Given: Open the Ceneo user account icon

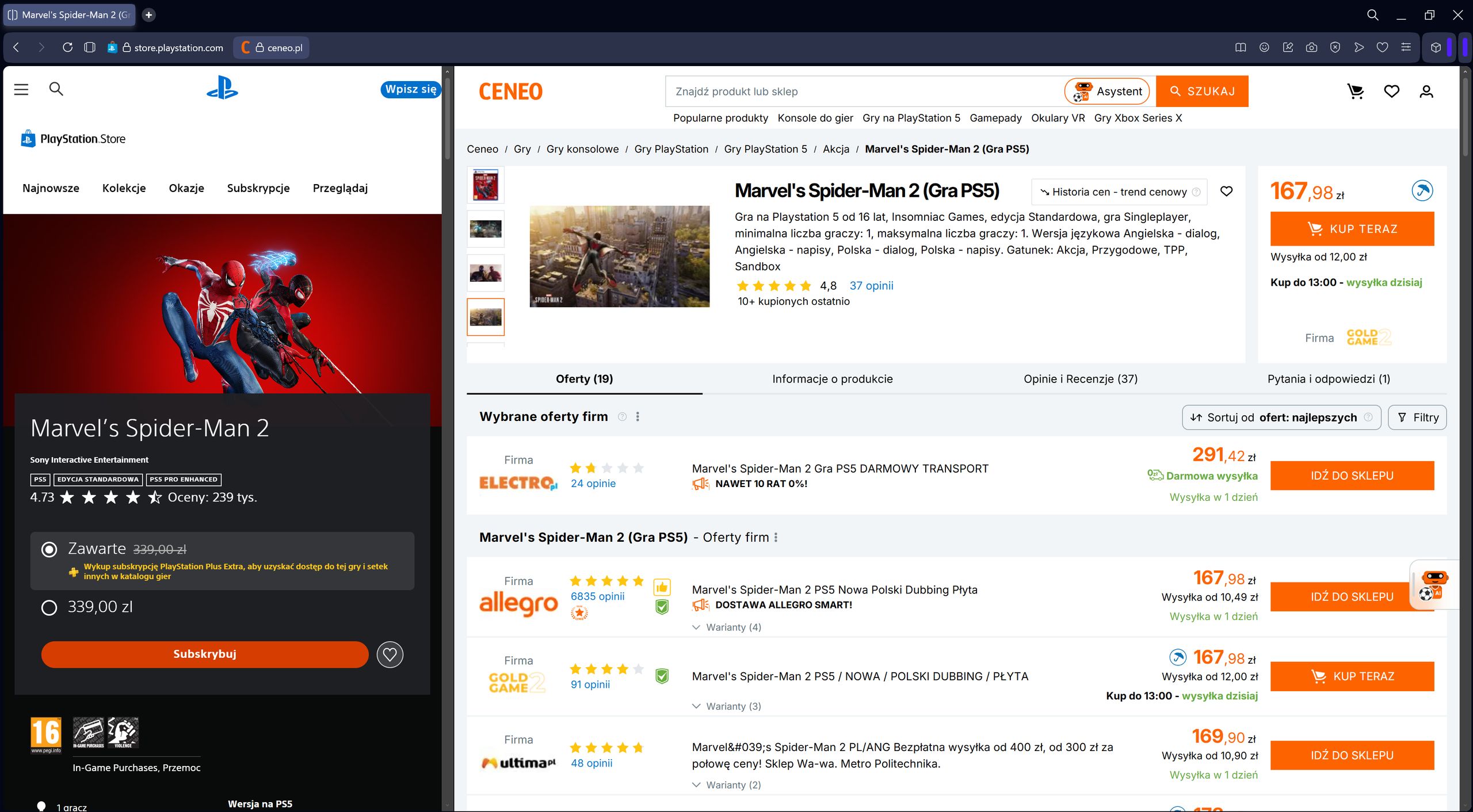Looking at the screenshot, I should pyautogui.click(x=1426, y=91).
